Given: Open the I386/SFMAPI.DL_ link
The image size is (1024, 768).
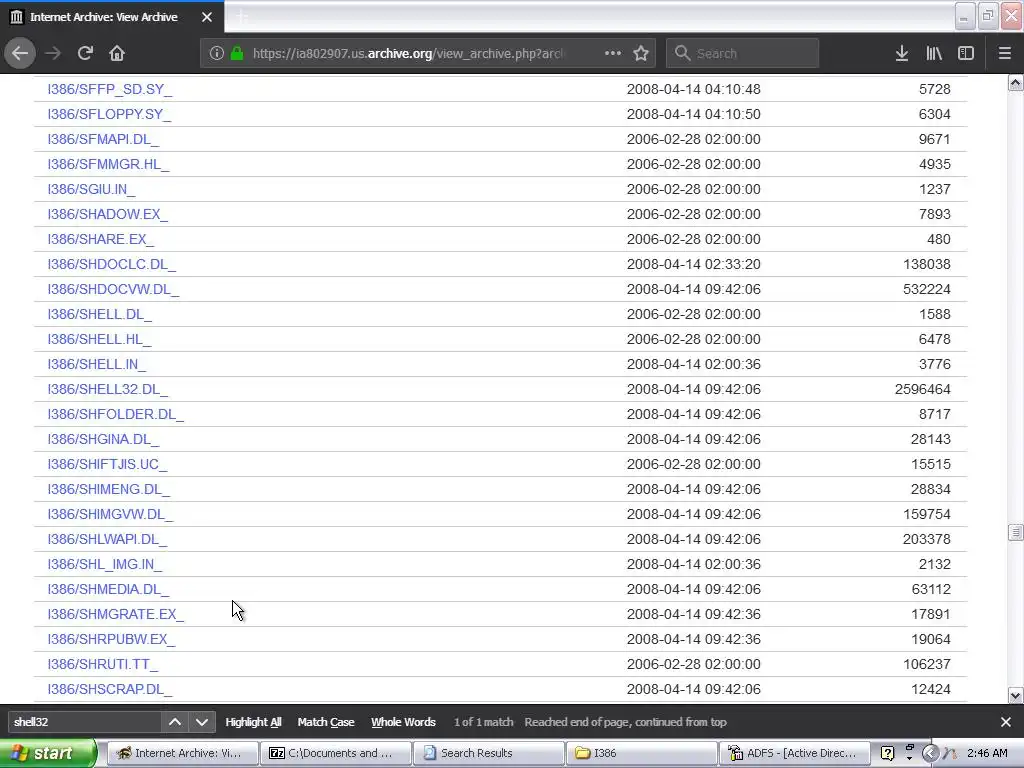Looking at the screenshot, I should tap(103, 139).
